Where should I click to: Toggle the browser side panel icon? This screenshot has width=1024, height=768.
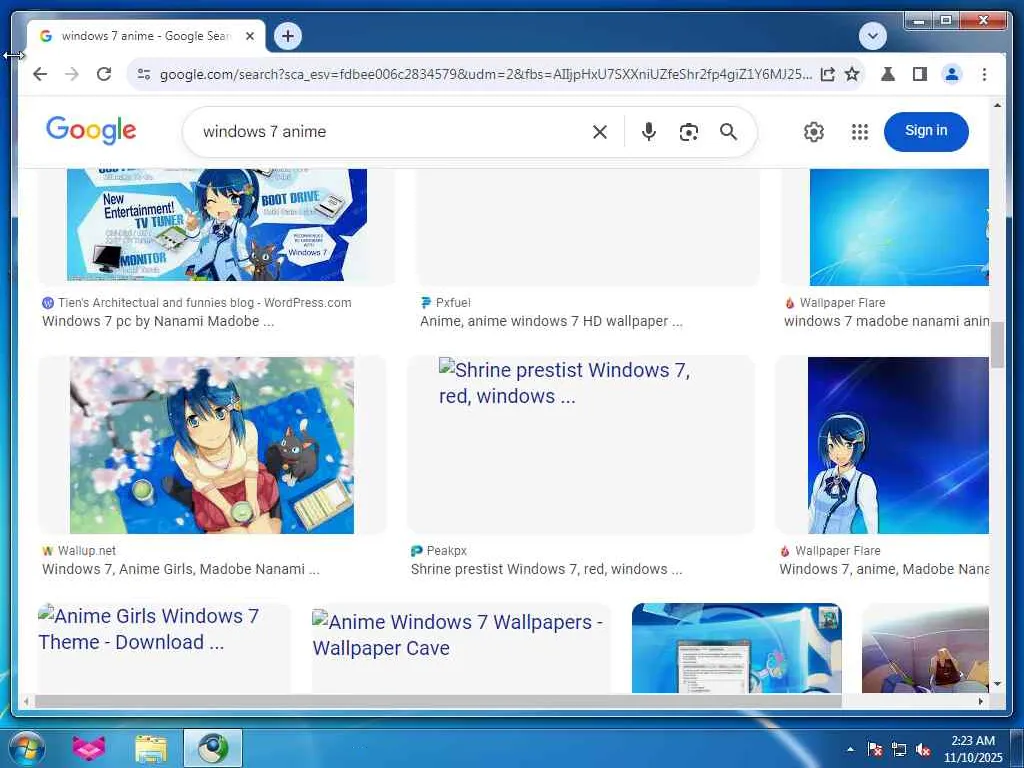920,74
